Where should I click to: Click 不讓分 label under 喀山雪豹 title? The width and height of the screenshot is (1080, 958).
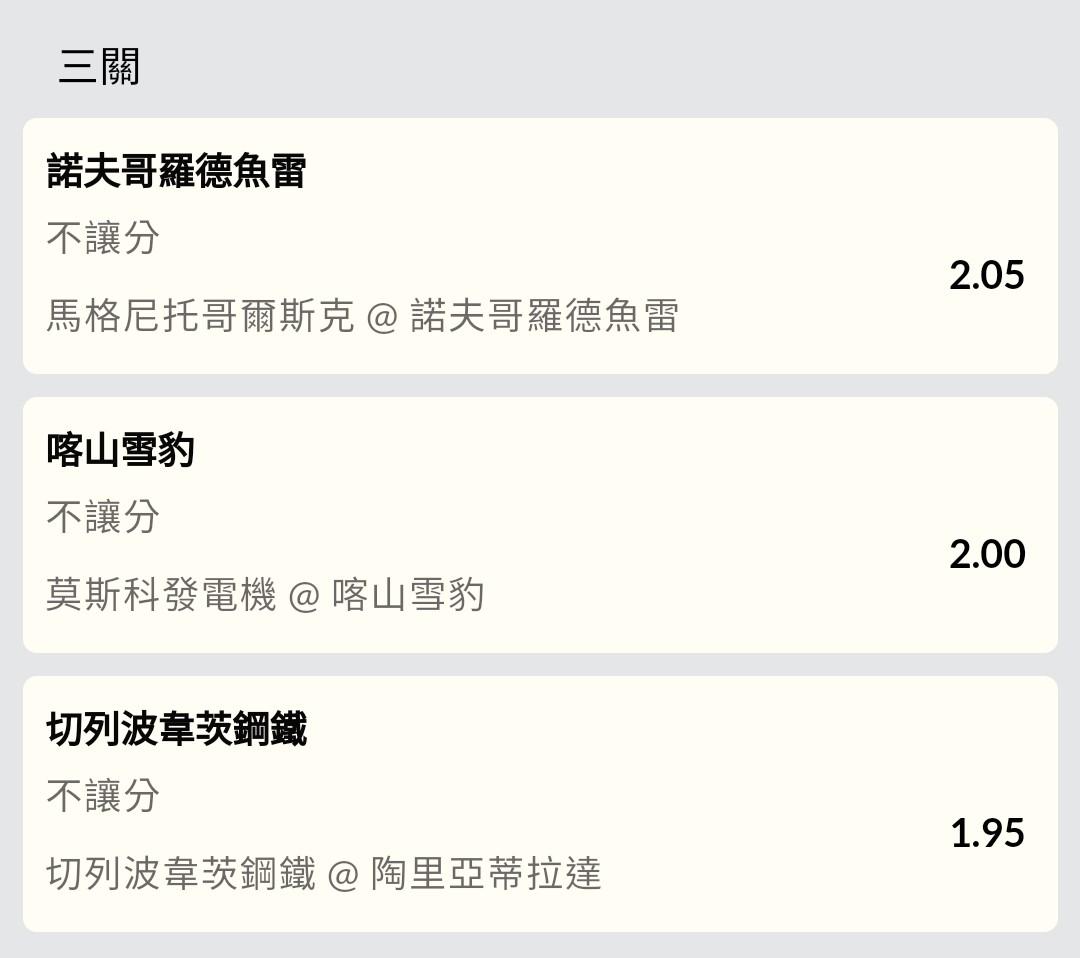pyautogui.click(x=103, y=517)
